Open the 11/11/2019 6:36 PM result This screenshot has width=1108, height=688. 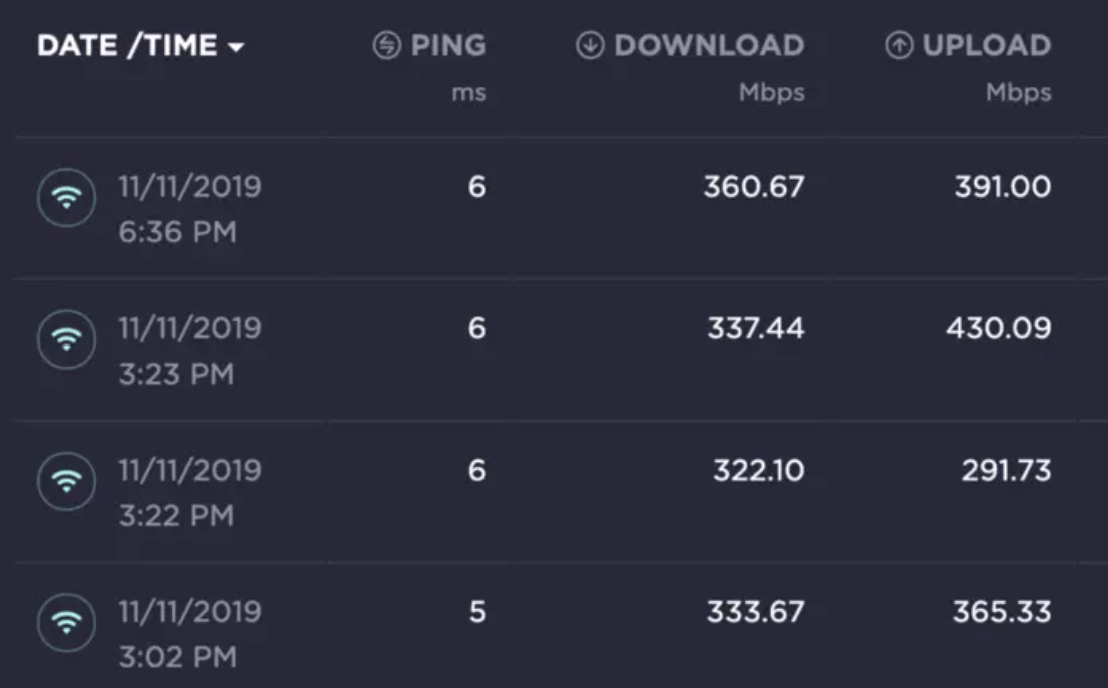[x=190, y=209]
